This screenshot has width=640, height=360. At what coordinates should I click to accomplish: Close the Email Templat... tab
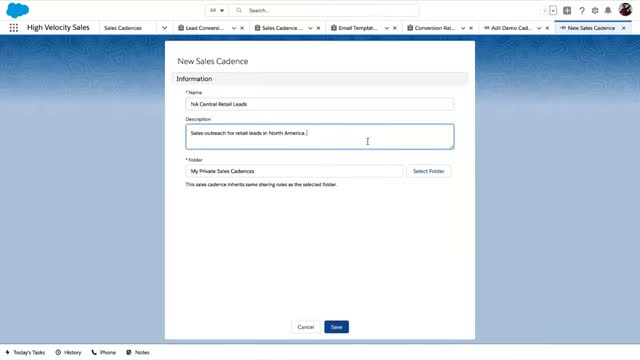(395, 28)
